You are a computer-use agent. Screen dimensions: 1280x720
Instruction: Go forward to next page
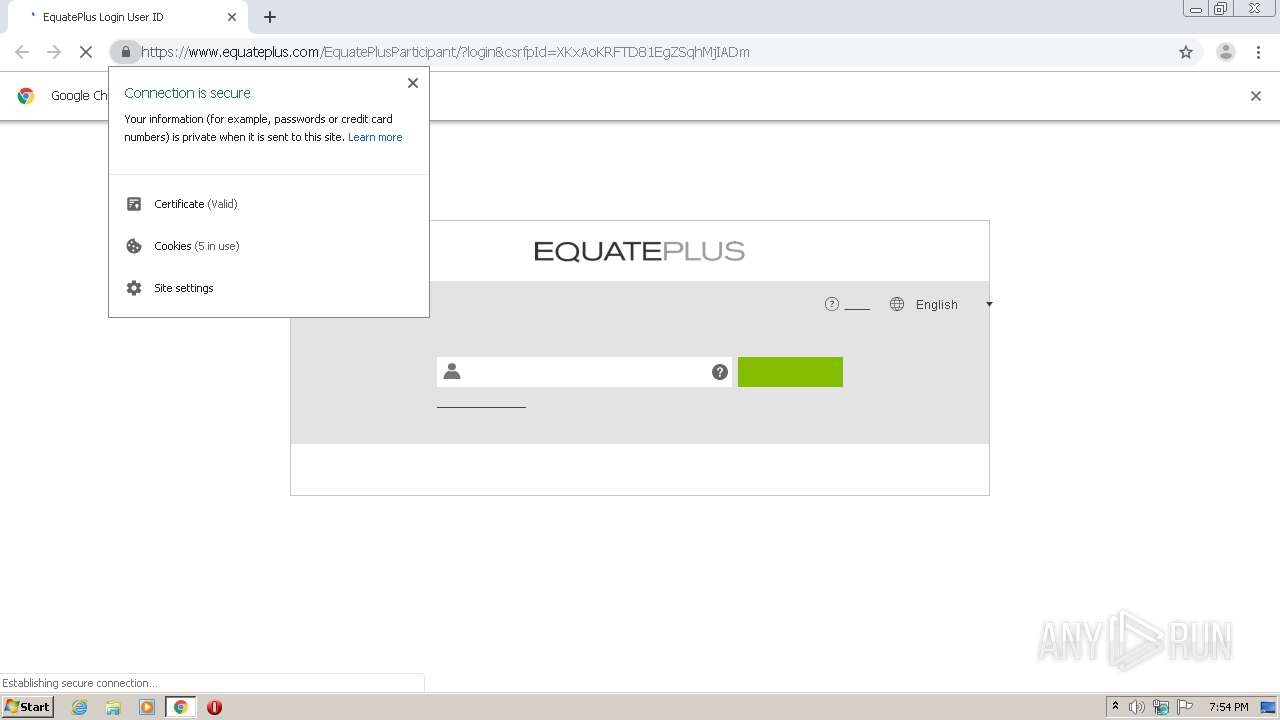tap(54, 52)
